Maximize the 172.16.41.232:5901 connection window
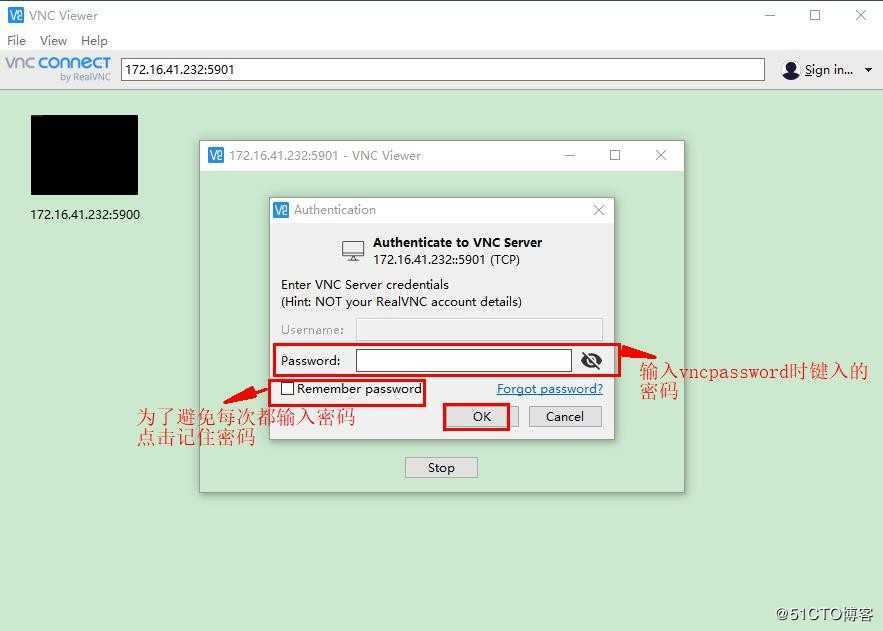The image size is (883, 631). point(615,155)
